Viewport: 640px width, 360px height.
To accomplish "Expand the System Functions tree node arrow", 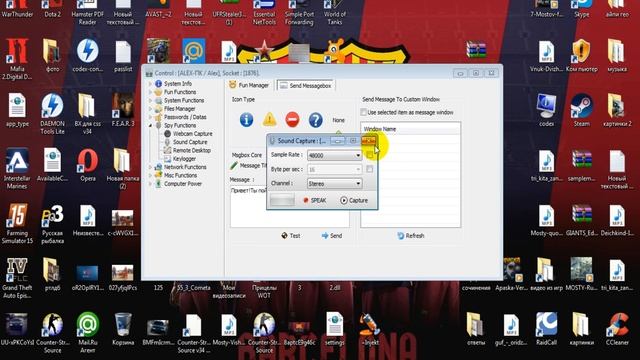I will (151, 100).
